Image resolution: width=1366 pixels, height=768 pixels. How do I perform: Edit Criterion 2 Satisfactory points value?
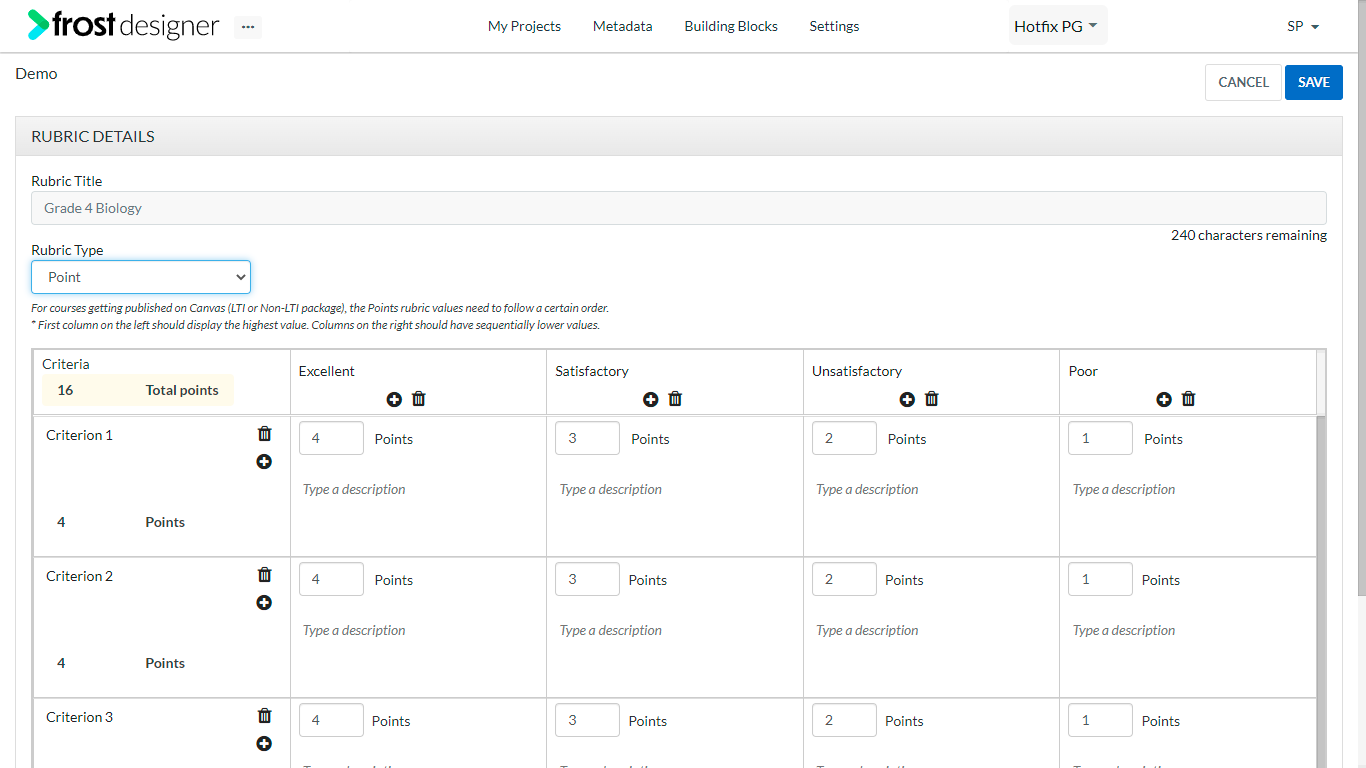[x=587, y=579]
